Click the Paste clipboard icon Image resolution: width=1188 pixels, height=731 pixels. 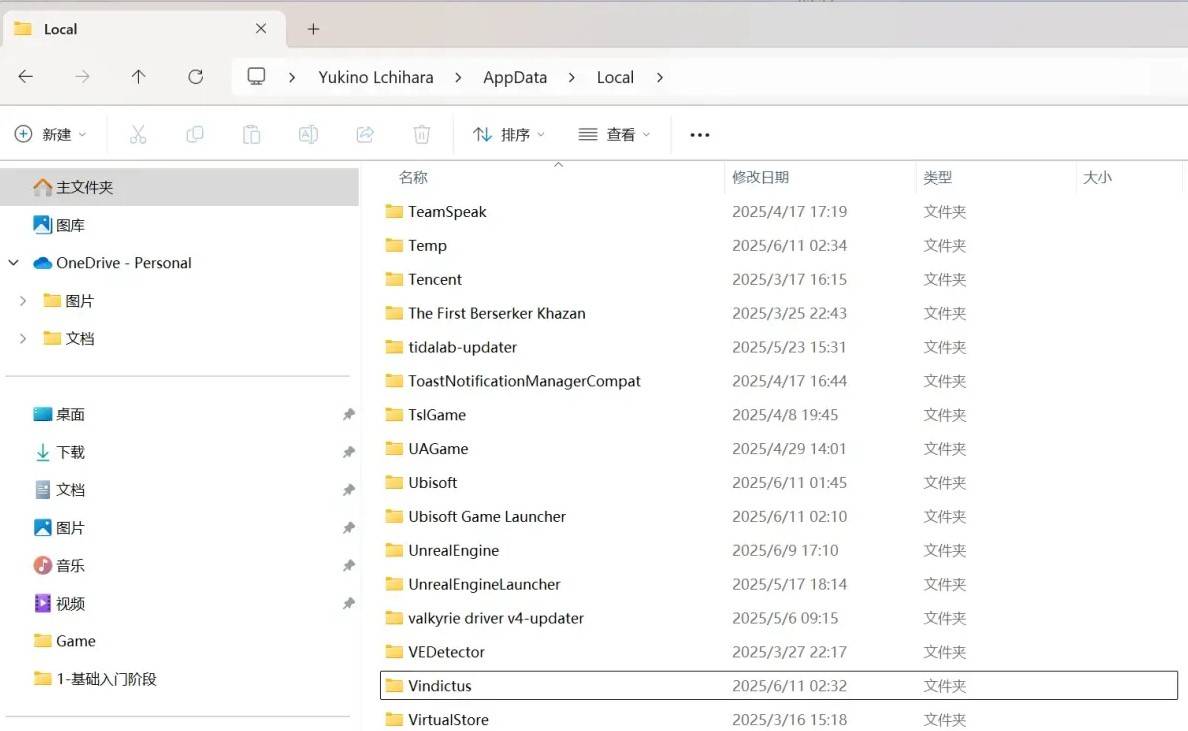click(x=252, y=135)
